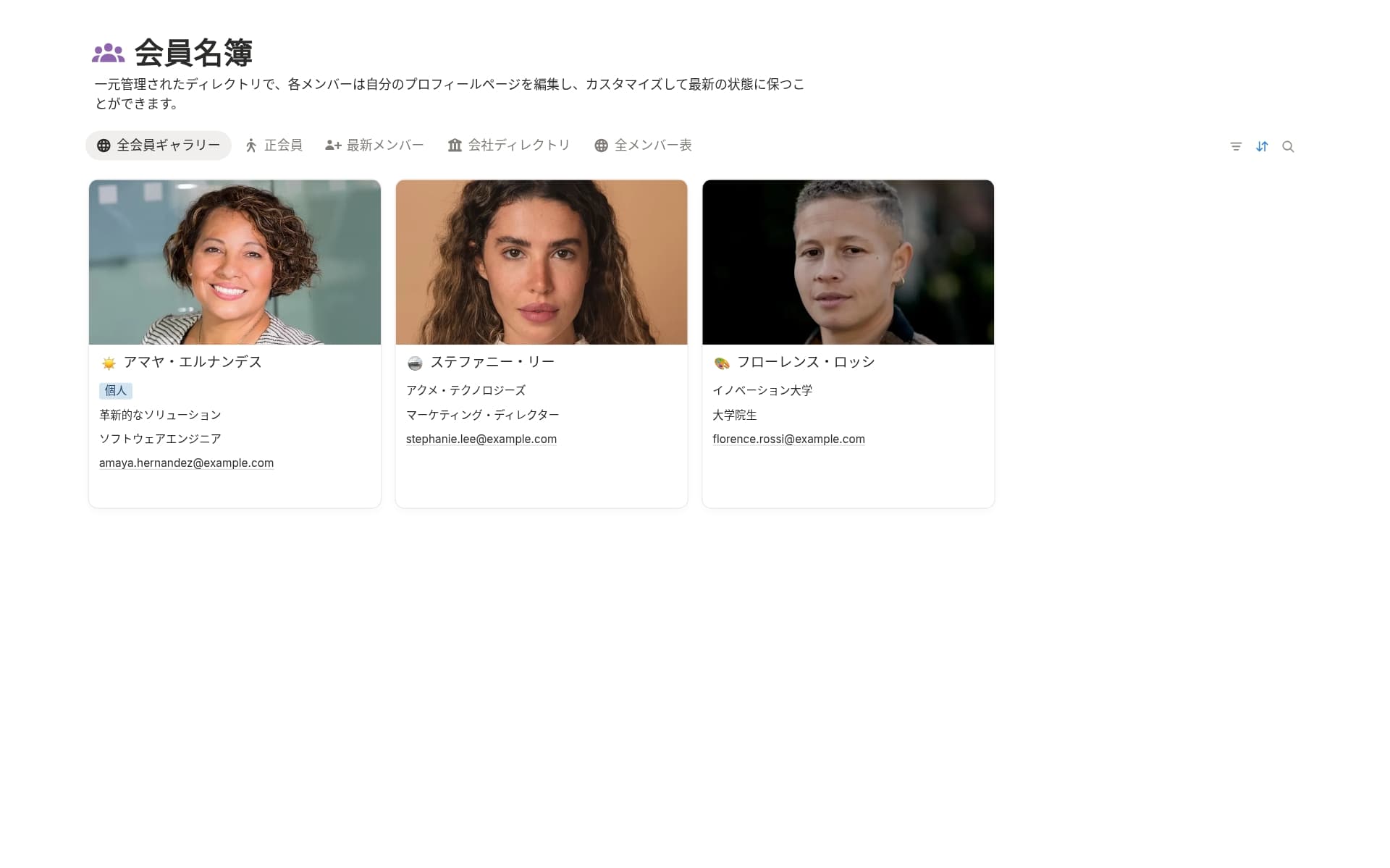Click the filter icon in the toolbar

(x=1236, y=146)
